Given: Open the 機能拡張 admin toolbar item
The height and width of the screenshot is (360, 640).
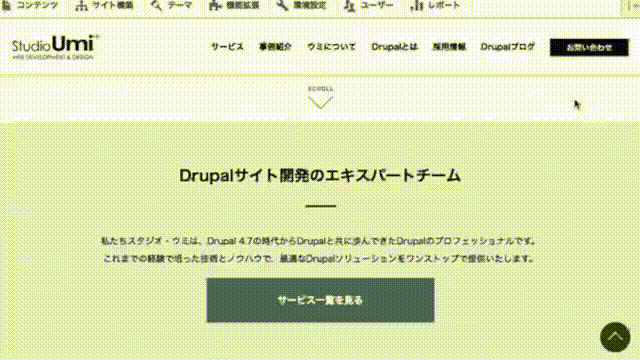Looking at the screenshot, I should (234, 6).
